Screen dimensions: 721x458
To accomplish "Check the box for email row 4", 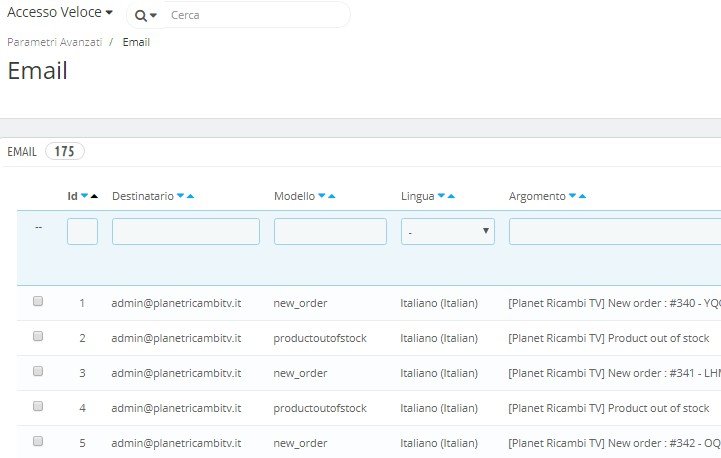I will pos(38,406).
